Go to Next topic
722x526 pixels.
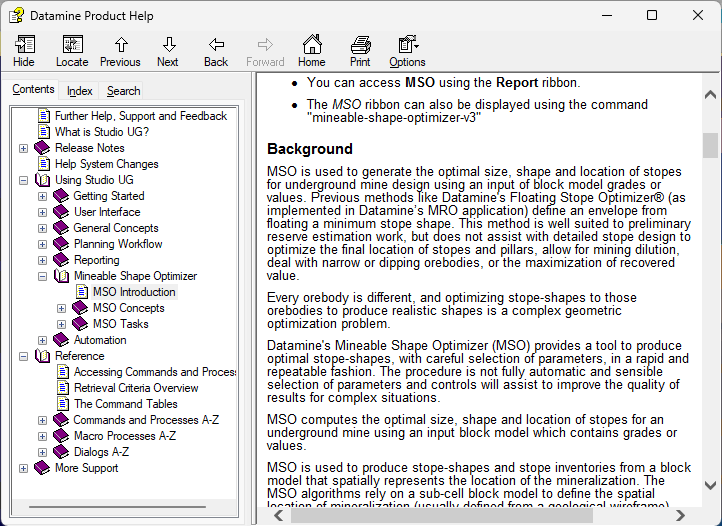[x=168, y=50]
